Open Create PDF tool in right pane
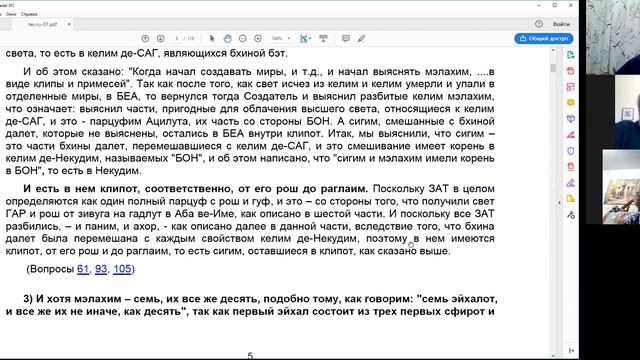 [x=571, y=71]
